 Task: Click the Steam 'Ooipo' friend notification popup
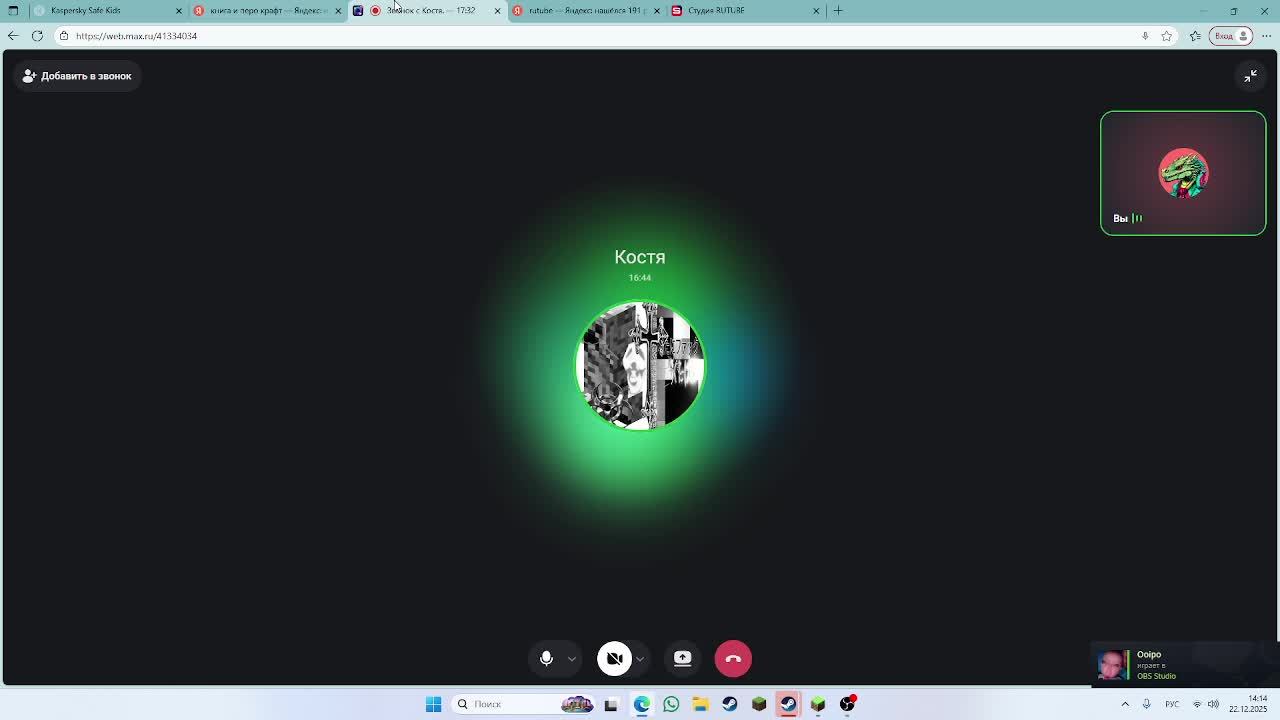[x=1184, y=664]
